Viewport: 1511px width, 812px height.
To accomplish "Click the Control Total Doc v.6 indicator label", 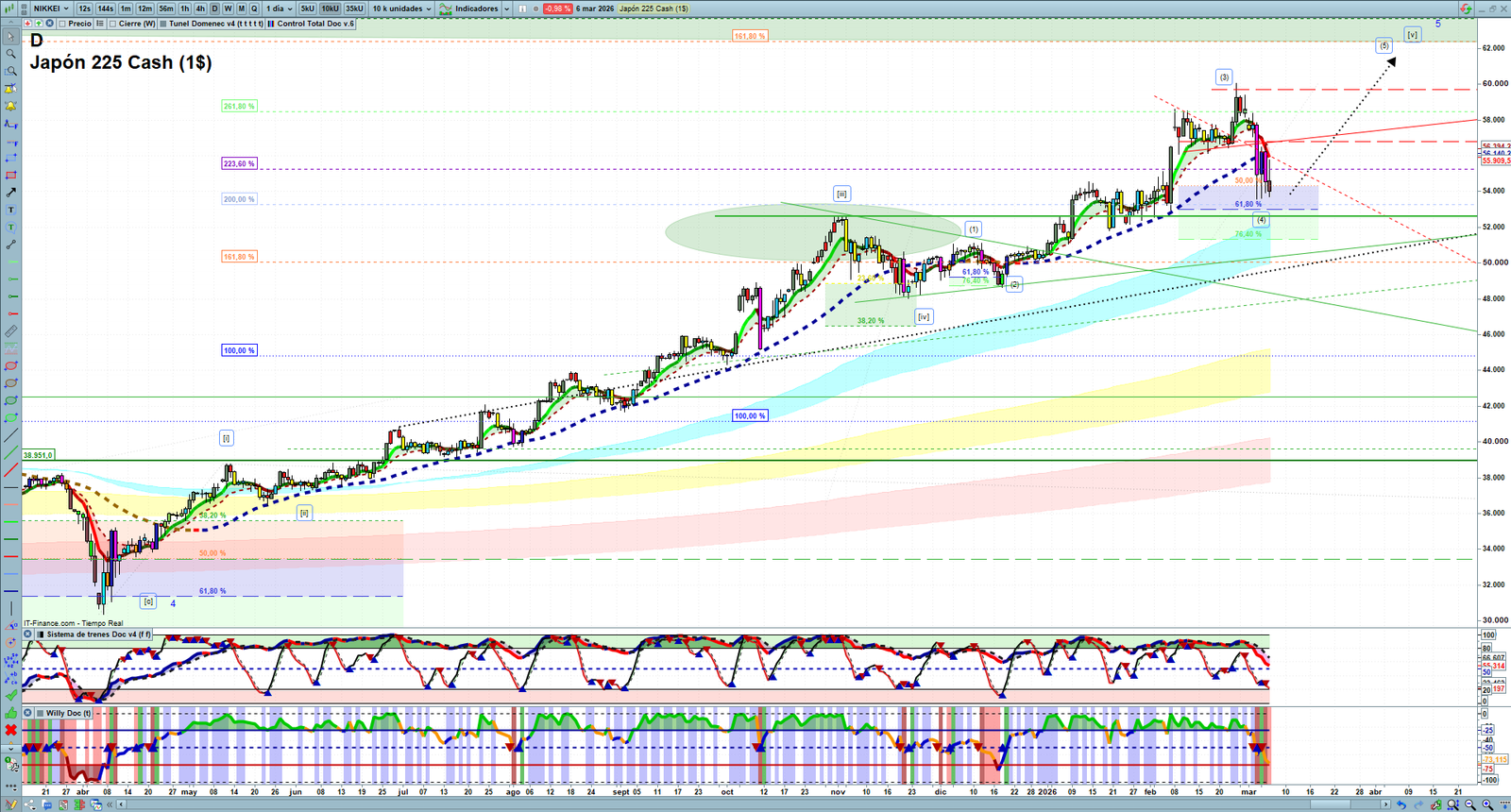I will coord(315,24).
